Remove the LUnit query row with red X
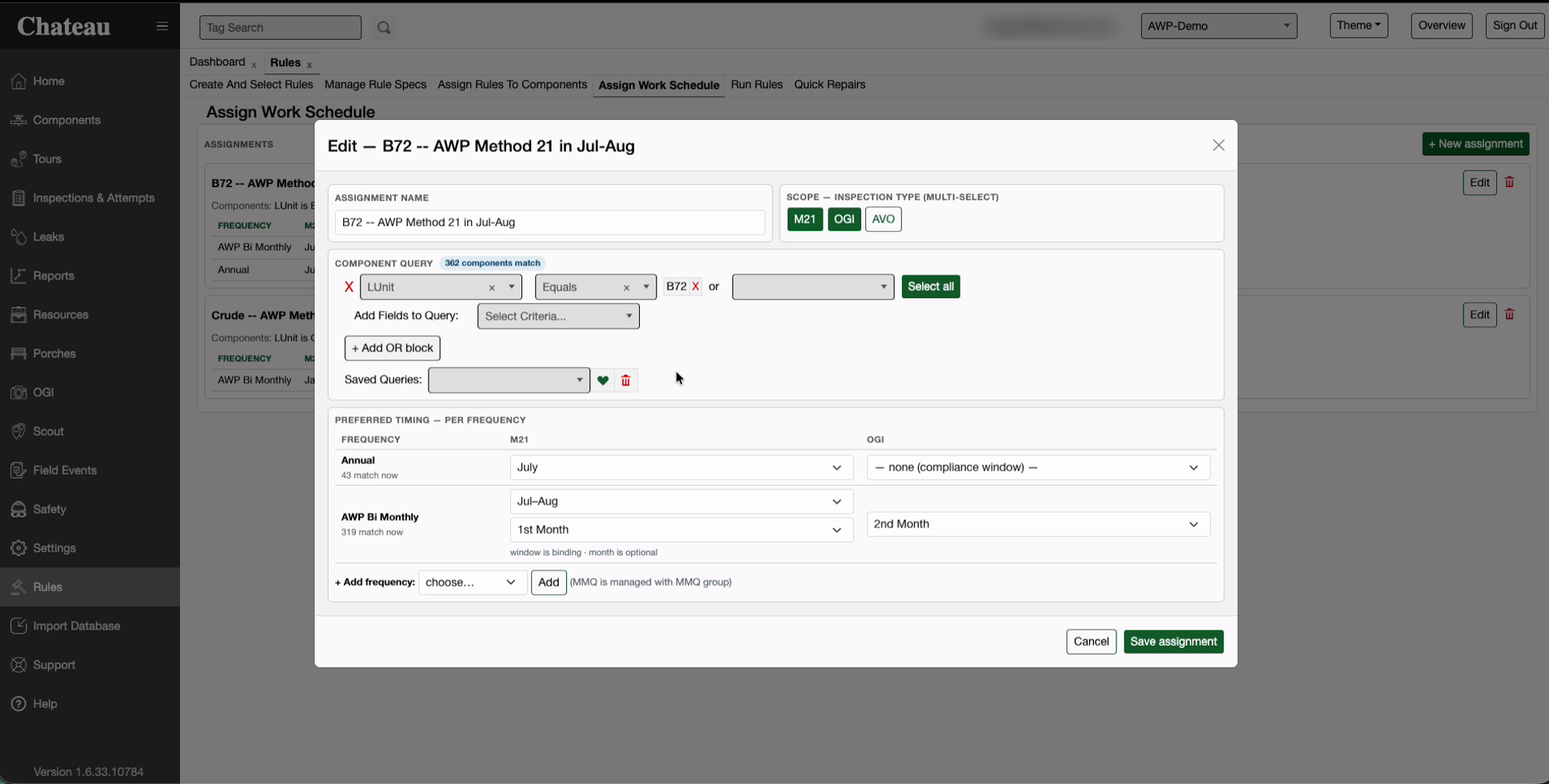 coord(349,287)
